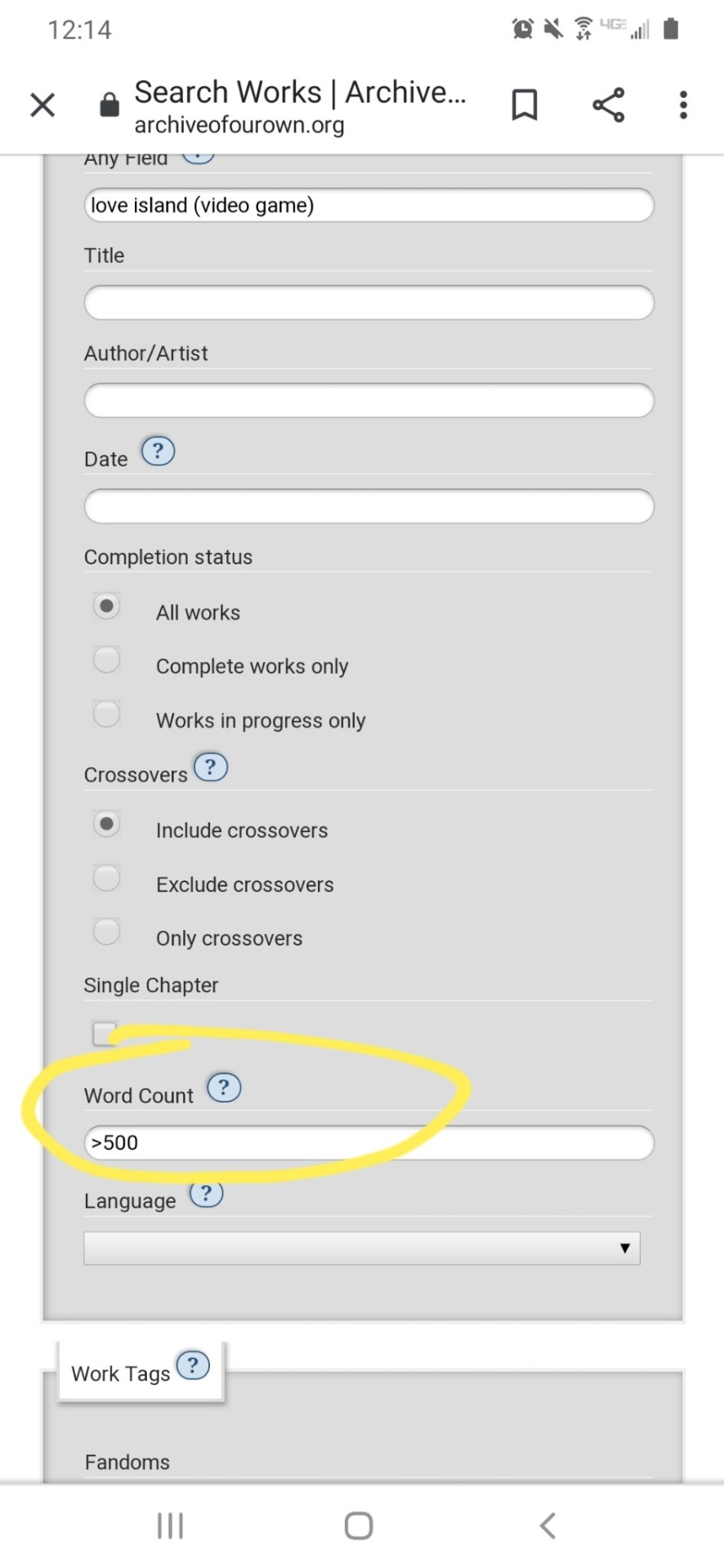
Task: Expand the Language dropdown
Action: coord(361,1248)
